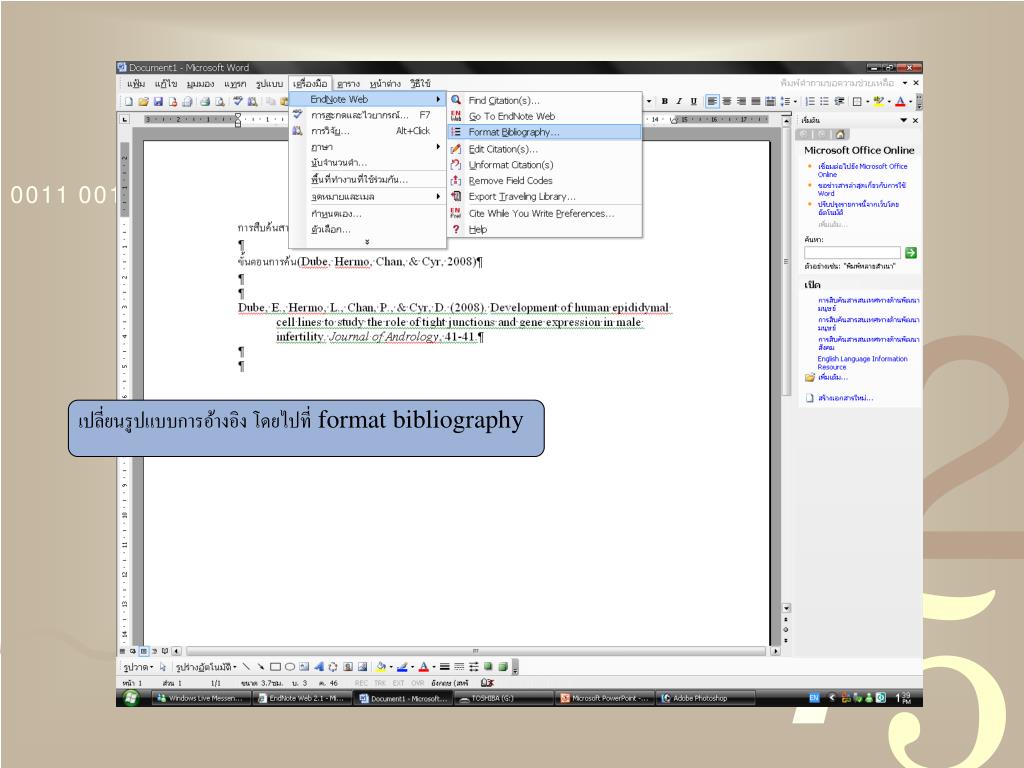Image resolution: width=1024 pixels, height=768 pixels.
Task: Toggle bulleted list formatting
Action: point(824,101)
